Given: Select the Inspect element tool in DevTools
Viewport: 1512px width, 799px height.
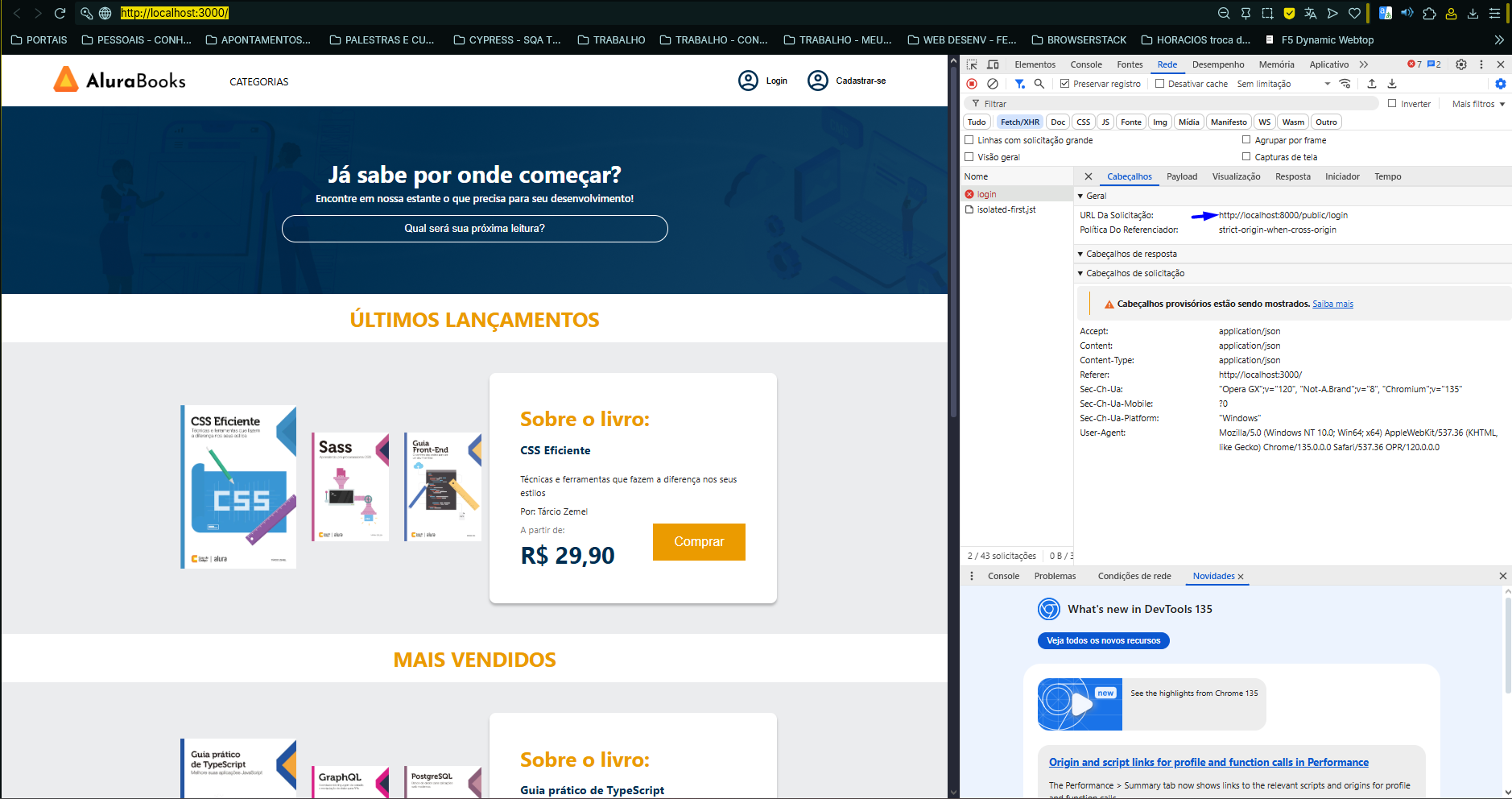Looking at the screenshot, I should 973,64.
